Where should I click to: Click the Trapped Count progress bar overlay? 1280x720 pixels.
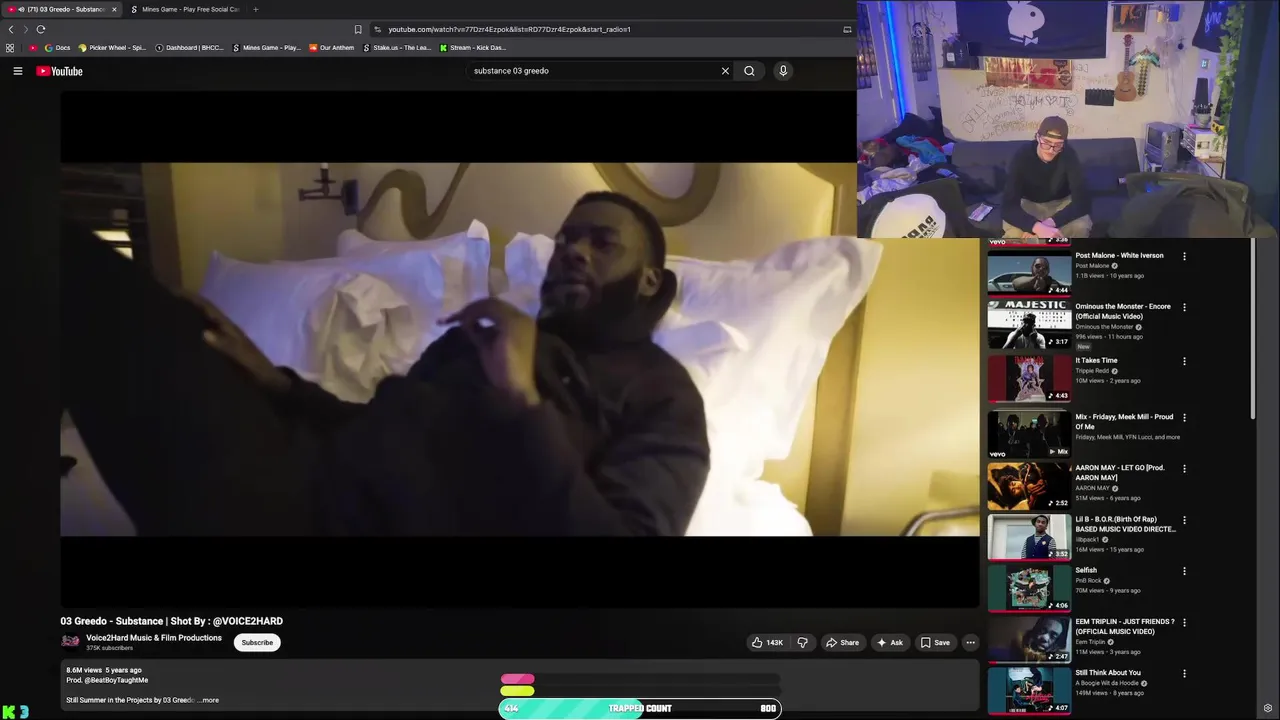click(x=640, y=708)
